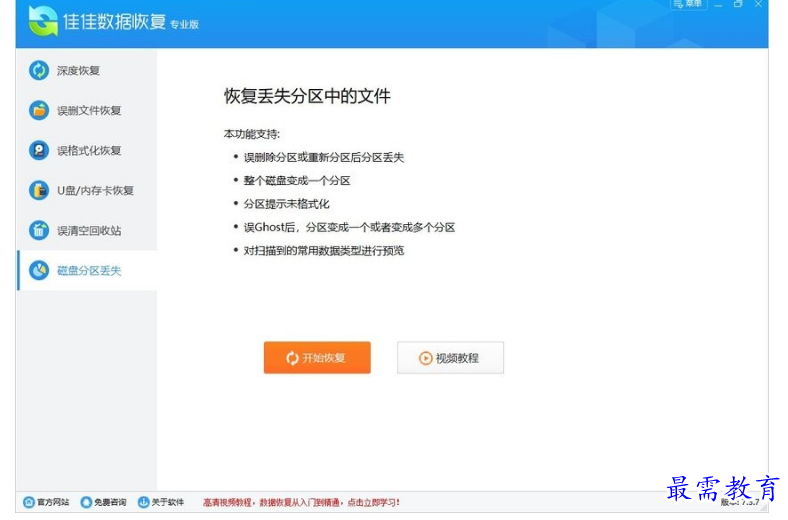Open 免费咨询 free consultation
Image resolution: width=788 pixels, height=520 pixels.
point(104,502)
